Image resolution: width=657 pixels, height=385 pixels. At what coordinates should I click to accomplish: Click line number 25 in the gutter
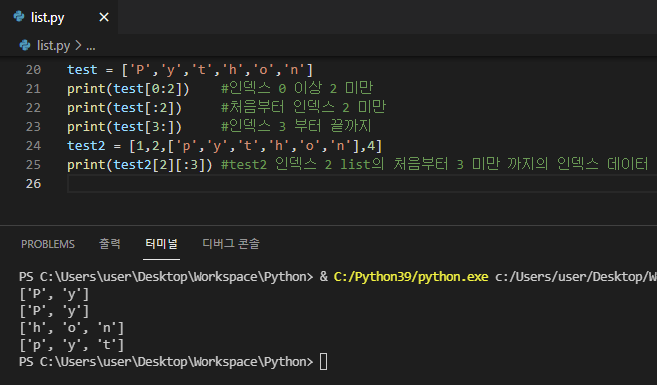[x=33, y=165]
